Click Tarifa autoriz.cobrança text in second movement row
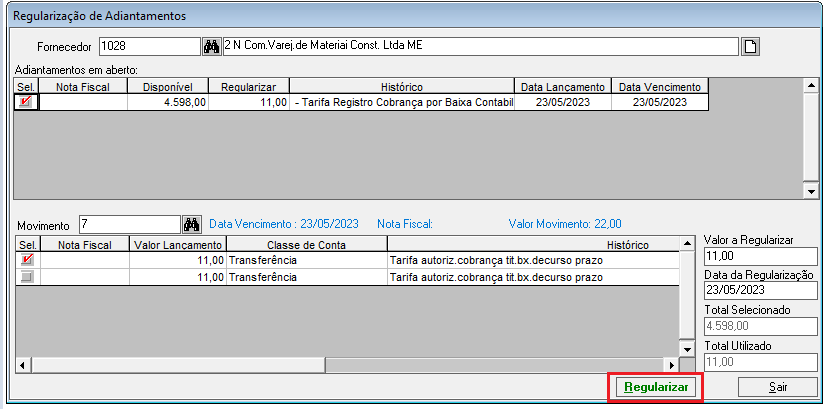This screenshot has width=829, height=409. pos(496,277)
